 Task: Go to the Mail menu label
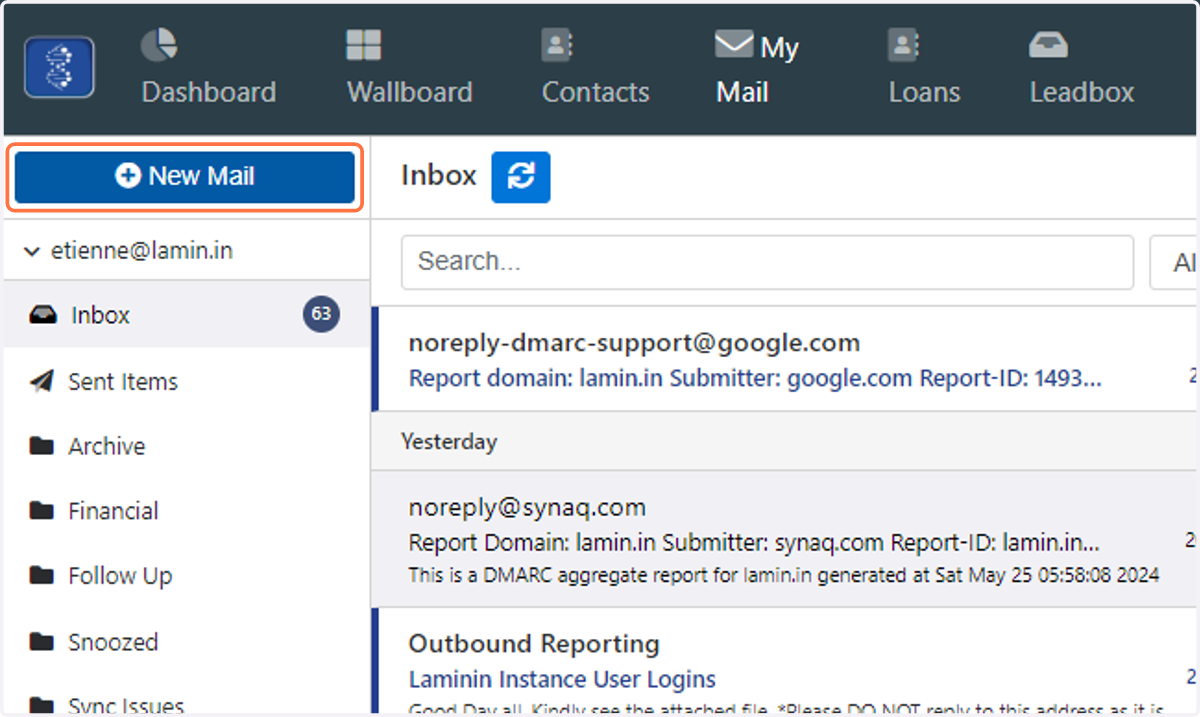[742, 92]
